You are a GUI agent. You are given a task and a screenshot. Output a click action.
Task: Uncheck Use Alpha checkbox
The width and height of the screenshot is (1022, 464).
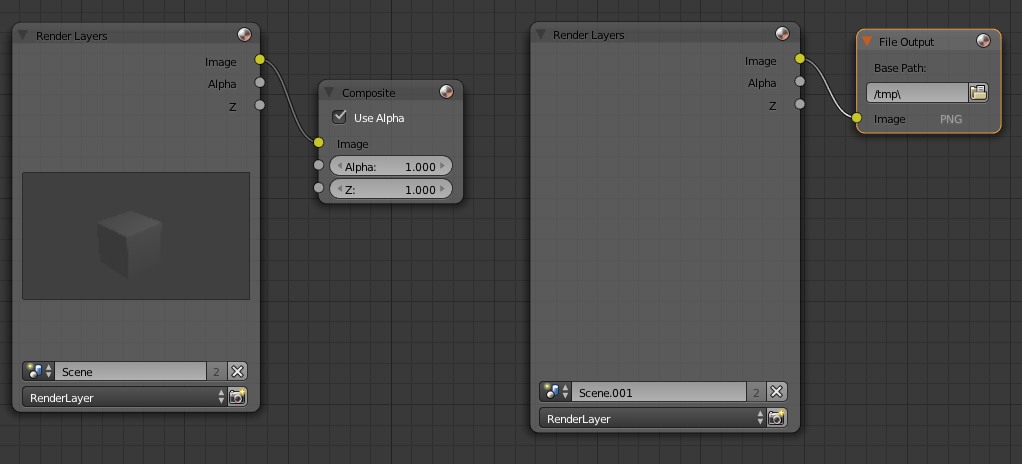[x=339, y=117]
